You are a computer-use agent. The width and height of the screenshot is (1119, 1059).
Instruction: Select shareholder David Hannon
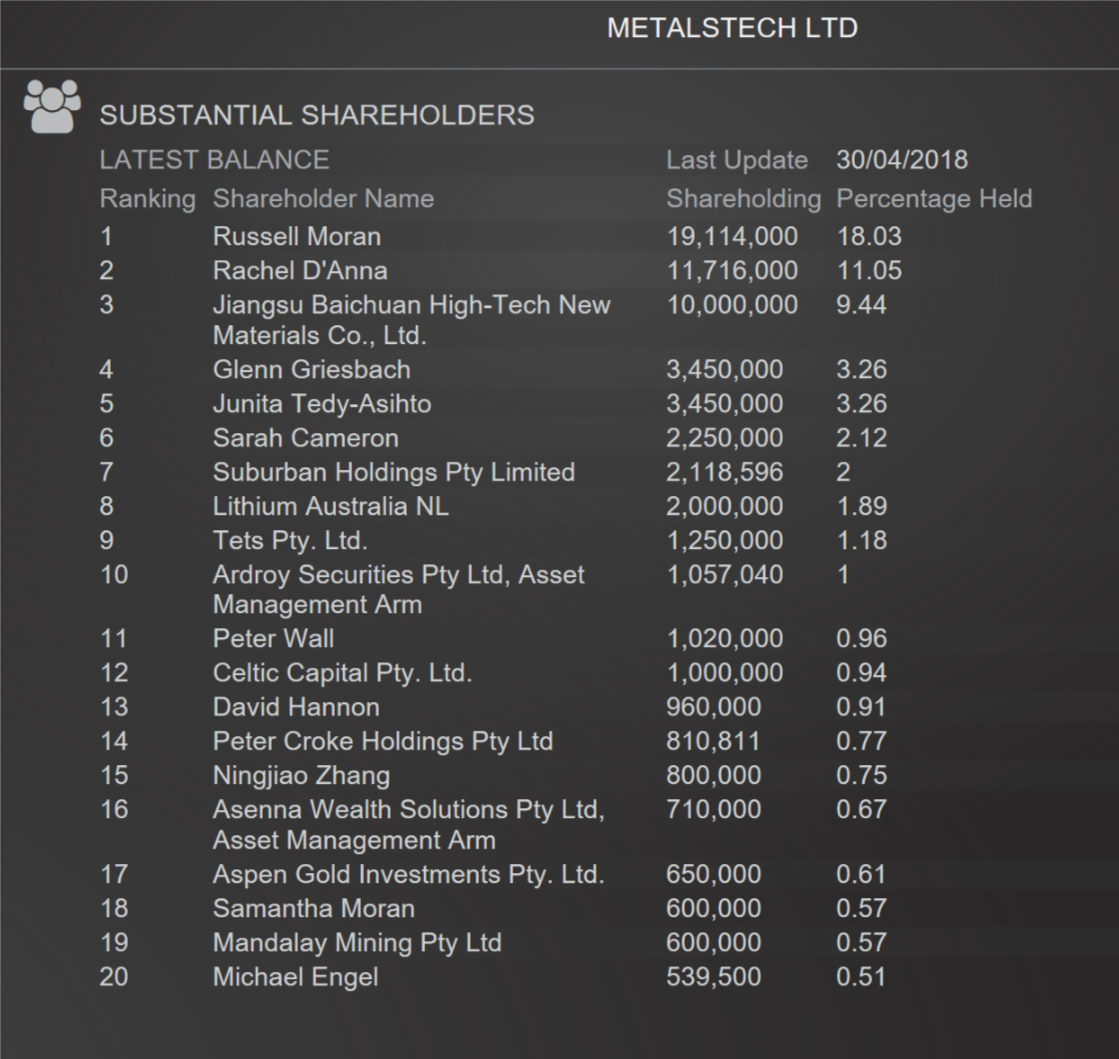(296, 707)
